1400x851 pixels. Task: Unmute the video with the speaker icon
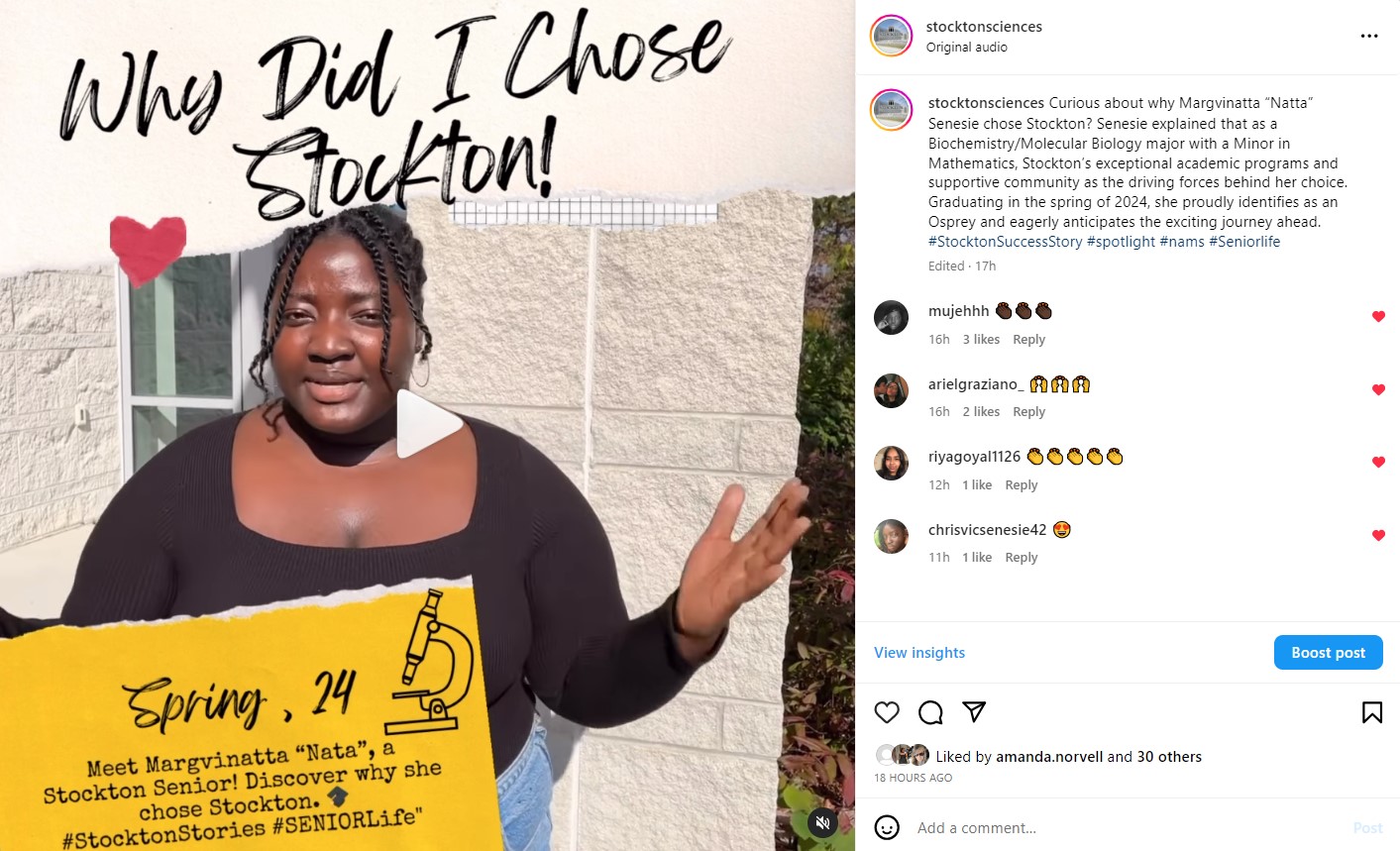pyautogui.click(x=822, y=822)
